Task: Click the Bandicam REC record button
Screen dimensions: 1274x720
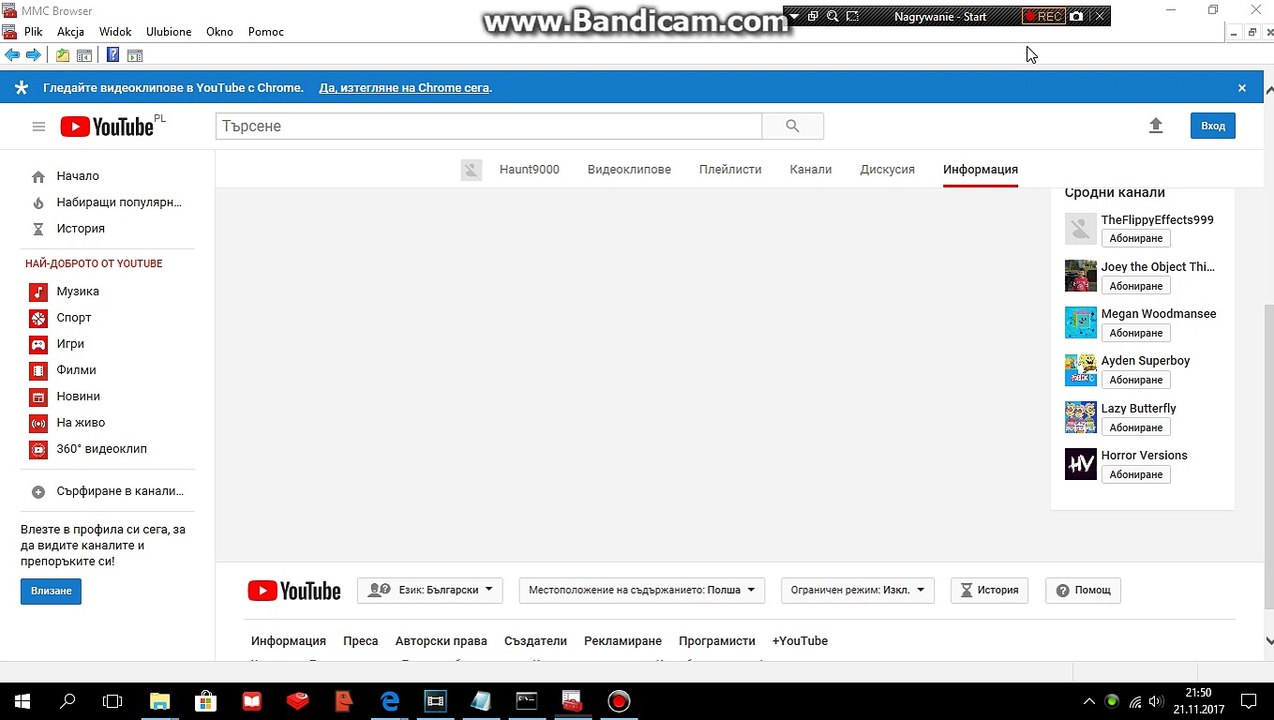Action: pos(1043,16)
